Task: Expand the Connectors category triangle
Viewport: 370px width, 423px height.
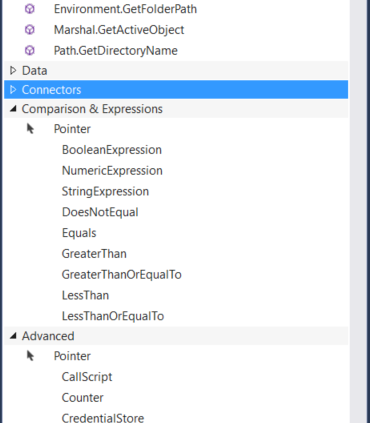Action: 13,90
